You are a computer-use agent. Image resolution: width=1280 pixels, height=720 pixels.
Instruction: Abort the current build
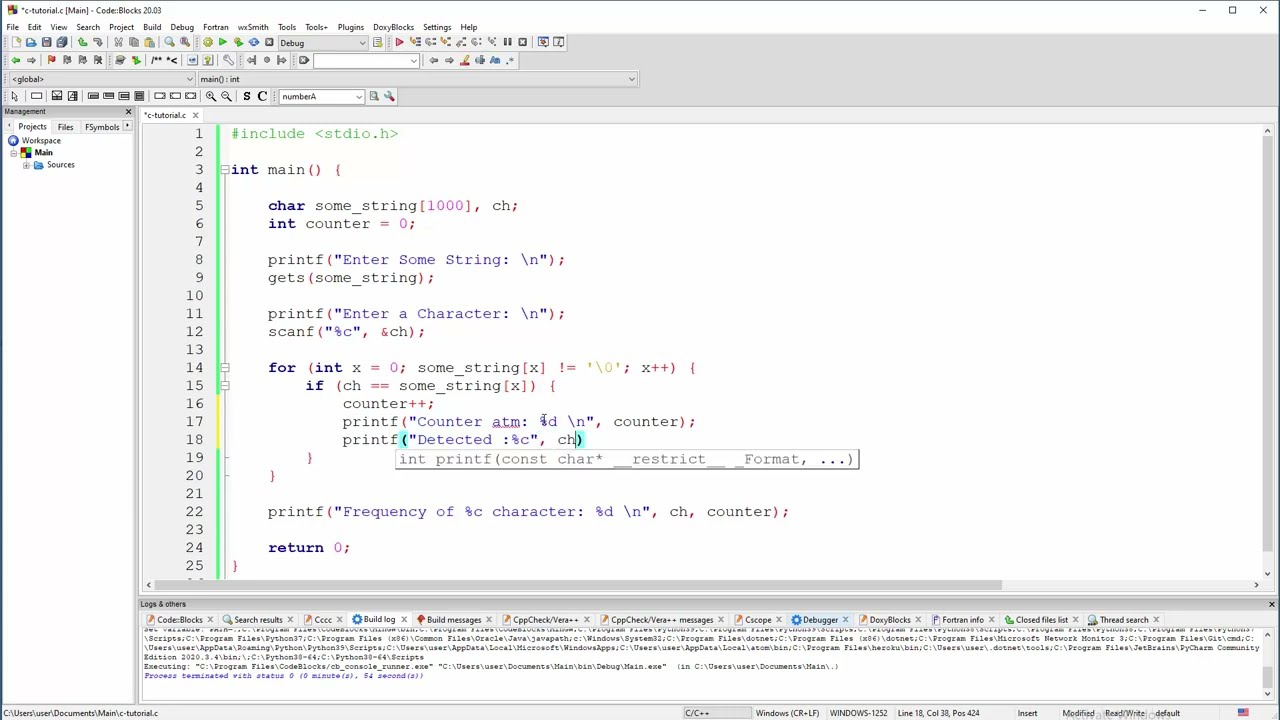269,42
